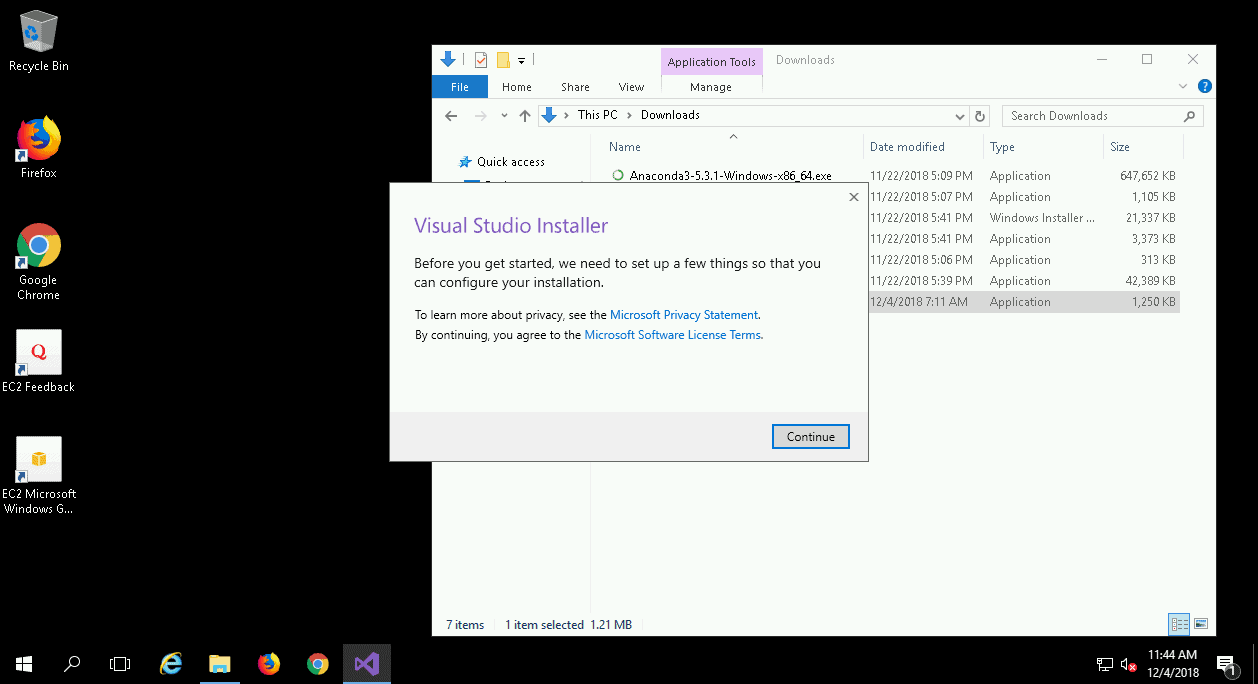Open the Recycle Bin
Viewport: 1258px width, 684px height.
click(x=38, y=28)
